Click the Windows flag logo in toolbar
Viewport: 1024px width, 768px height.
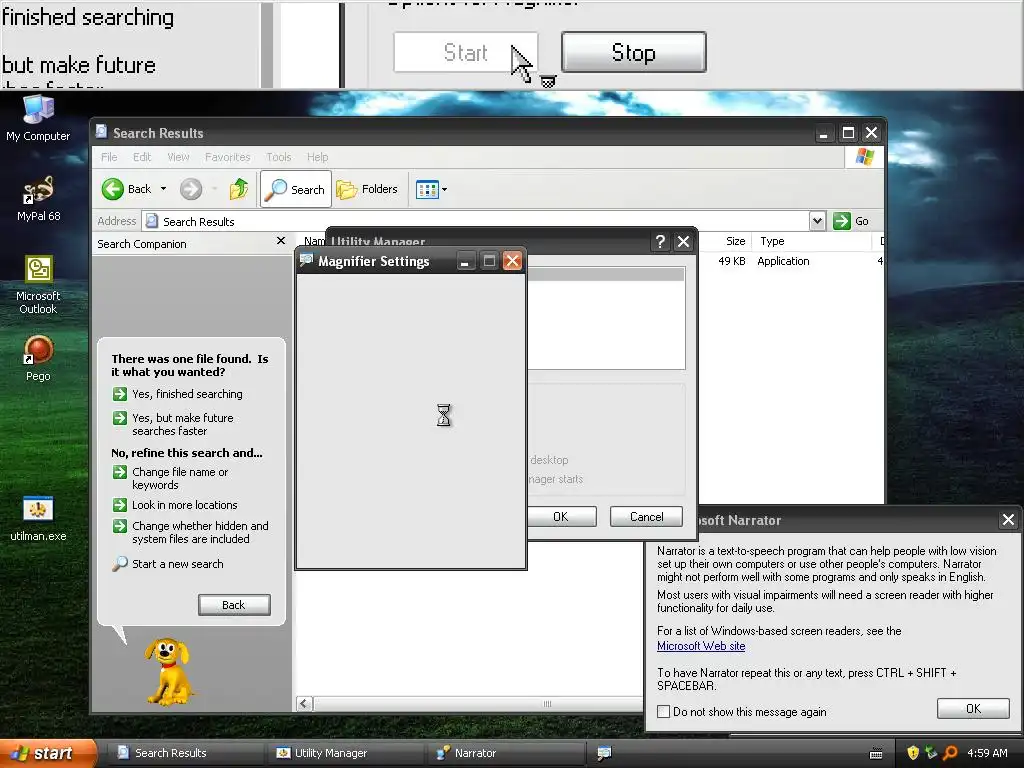[x=865, y=157]
